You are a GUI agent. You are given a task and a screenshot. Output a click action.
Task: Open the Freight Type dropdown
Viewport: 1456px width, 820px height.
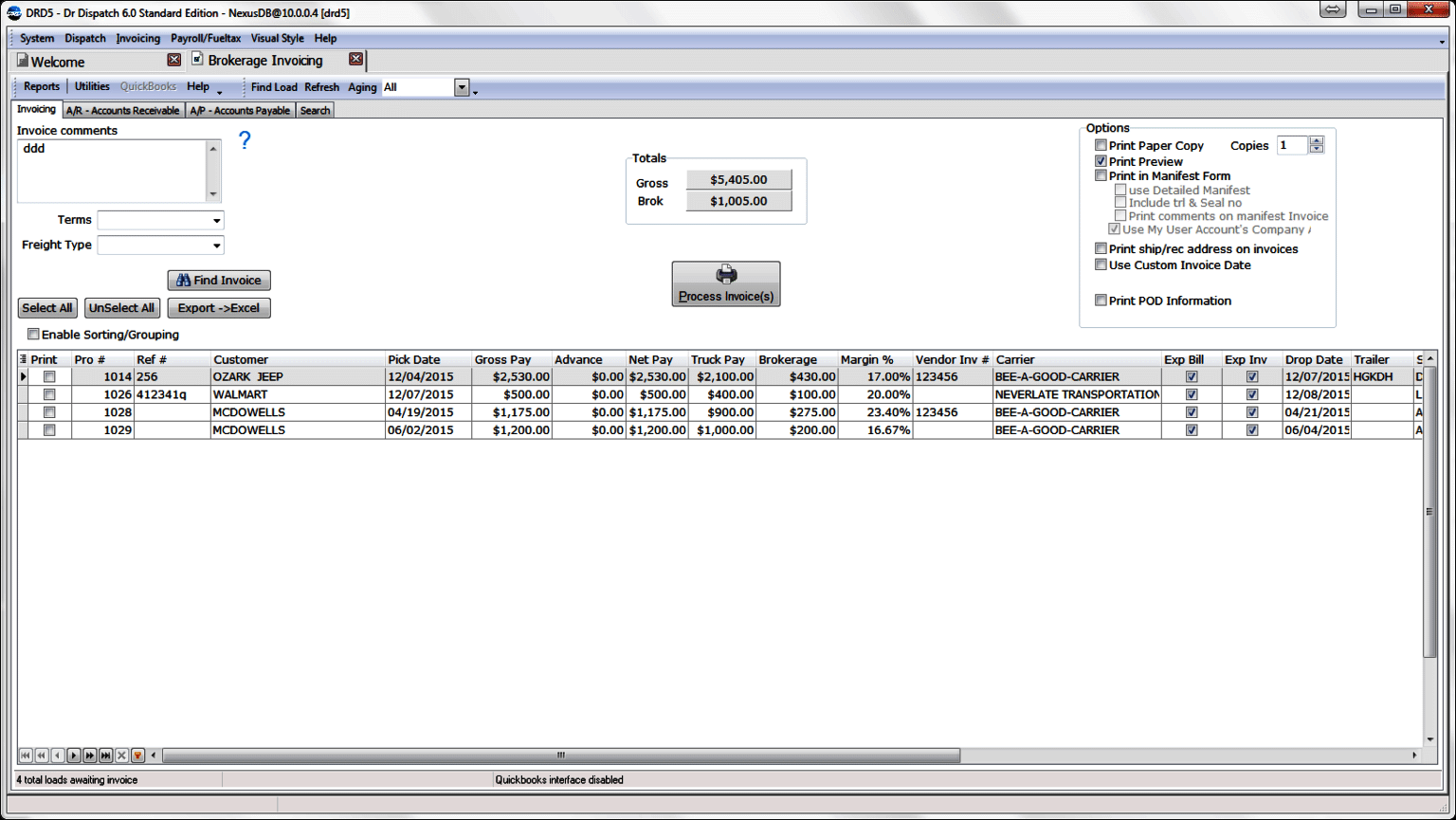pyautogui.click(x=217, y=245)
